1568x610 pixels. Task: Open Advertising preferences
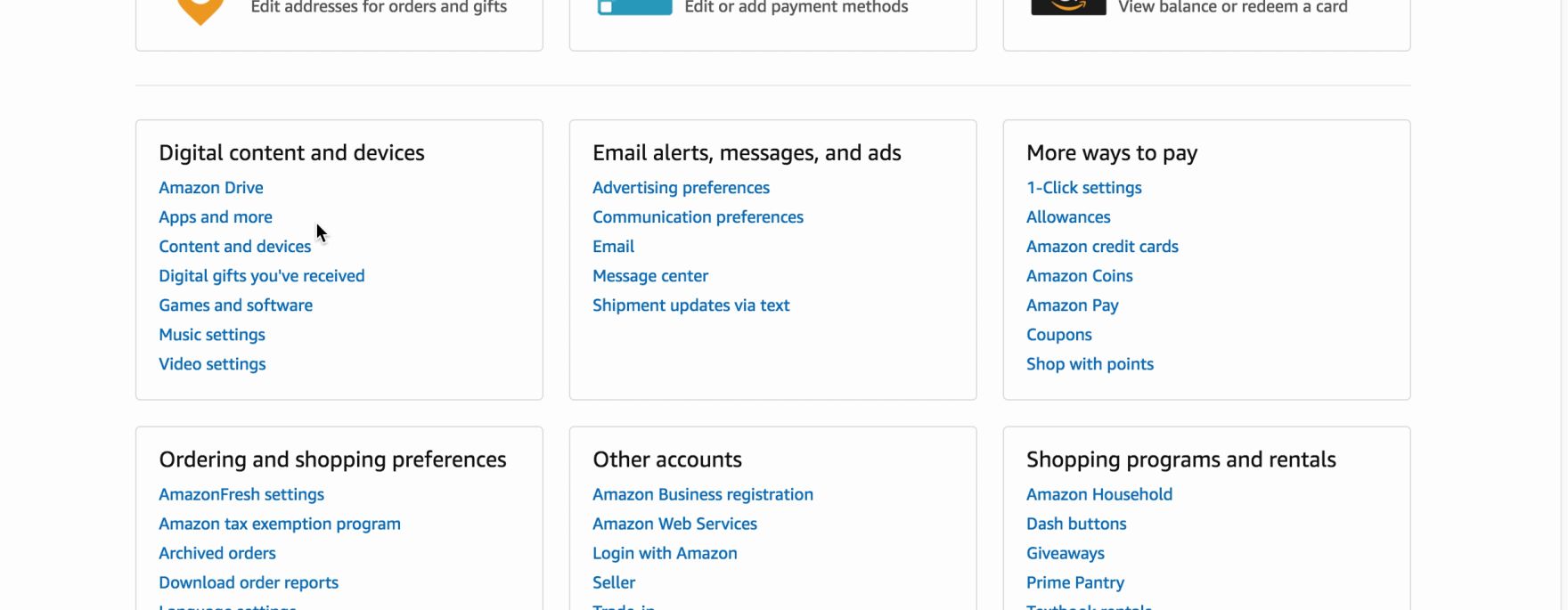[x=681, y=188]
